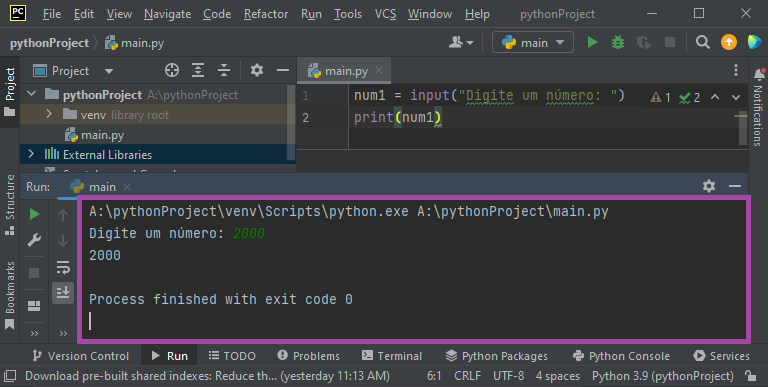
Task: Show more Run panel left toolbar actions
Action: click(34, 334)
